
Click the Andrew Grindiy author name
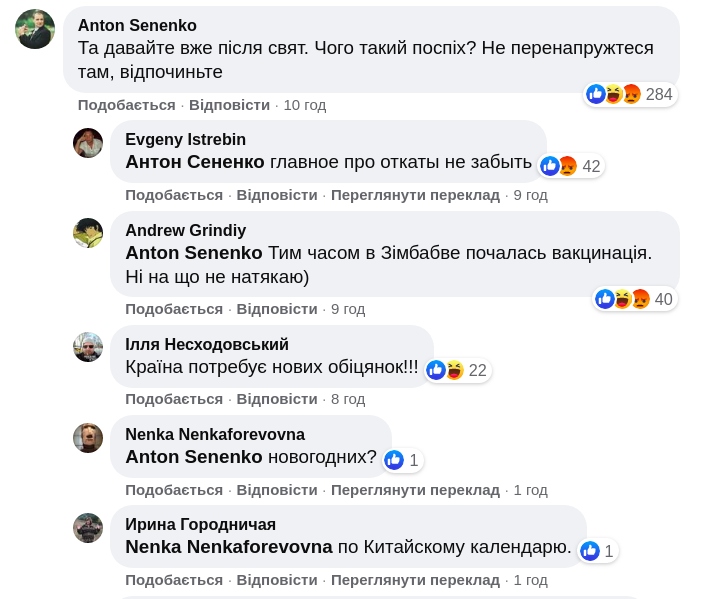click(x=185, y=230)
